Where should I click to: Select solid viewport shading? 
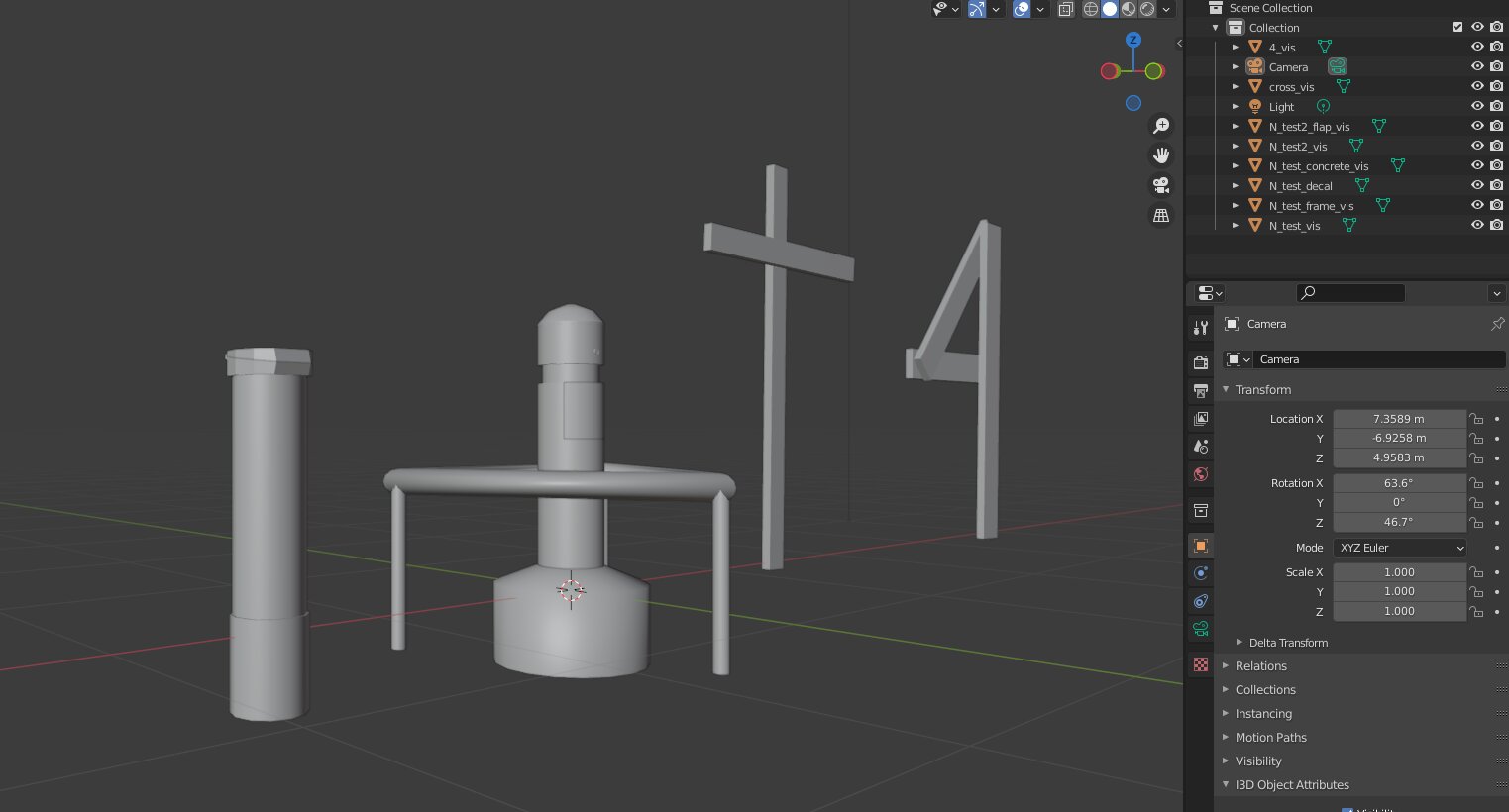(x=1110, y=9)
